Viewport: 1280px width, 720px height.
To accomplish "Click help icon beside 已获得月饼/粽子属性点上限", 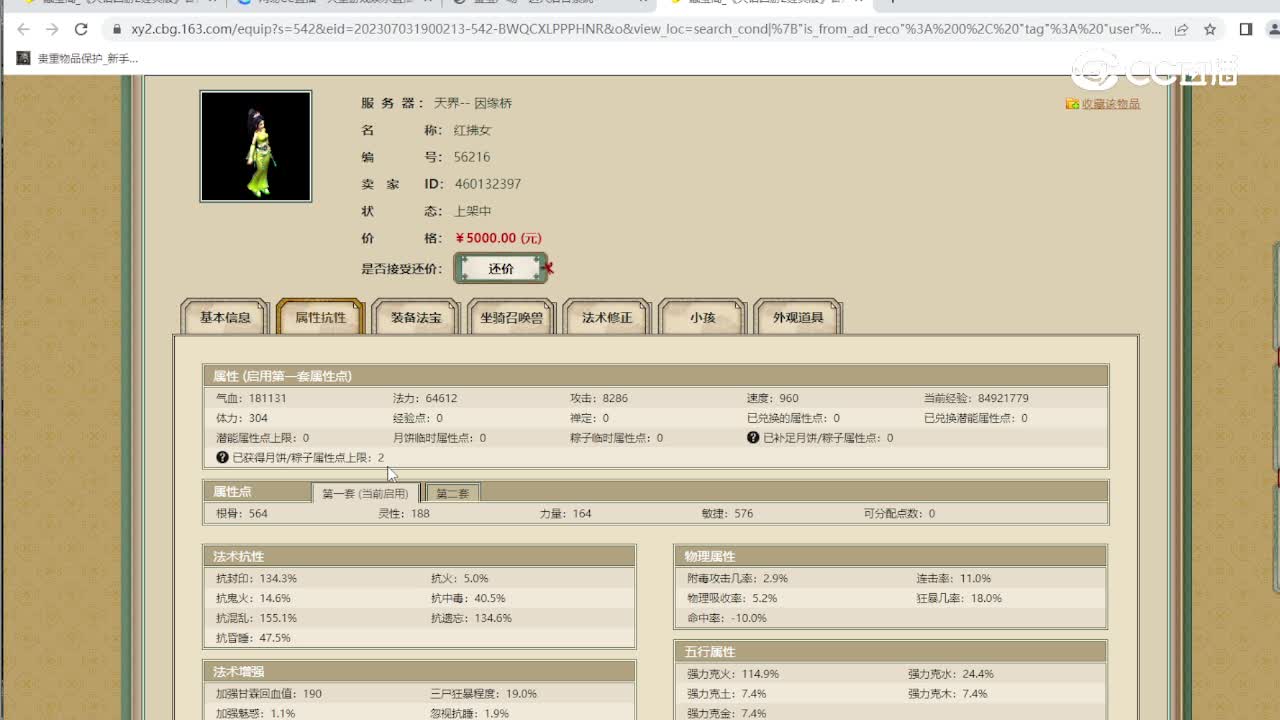I will [x=222, y=458].
